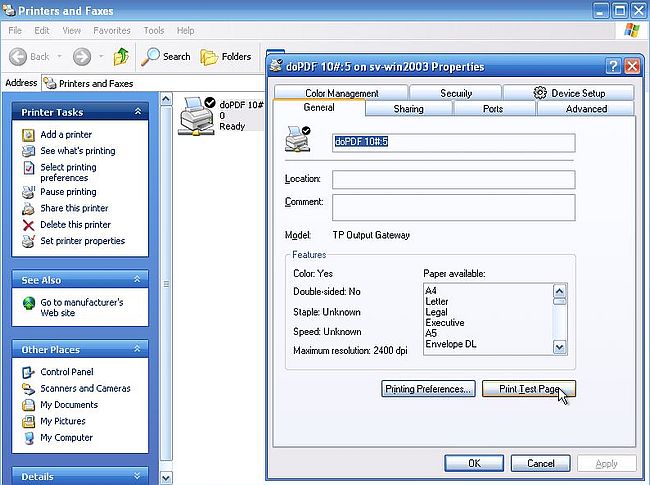Collapse the Other Places panel

coord(138,349)
